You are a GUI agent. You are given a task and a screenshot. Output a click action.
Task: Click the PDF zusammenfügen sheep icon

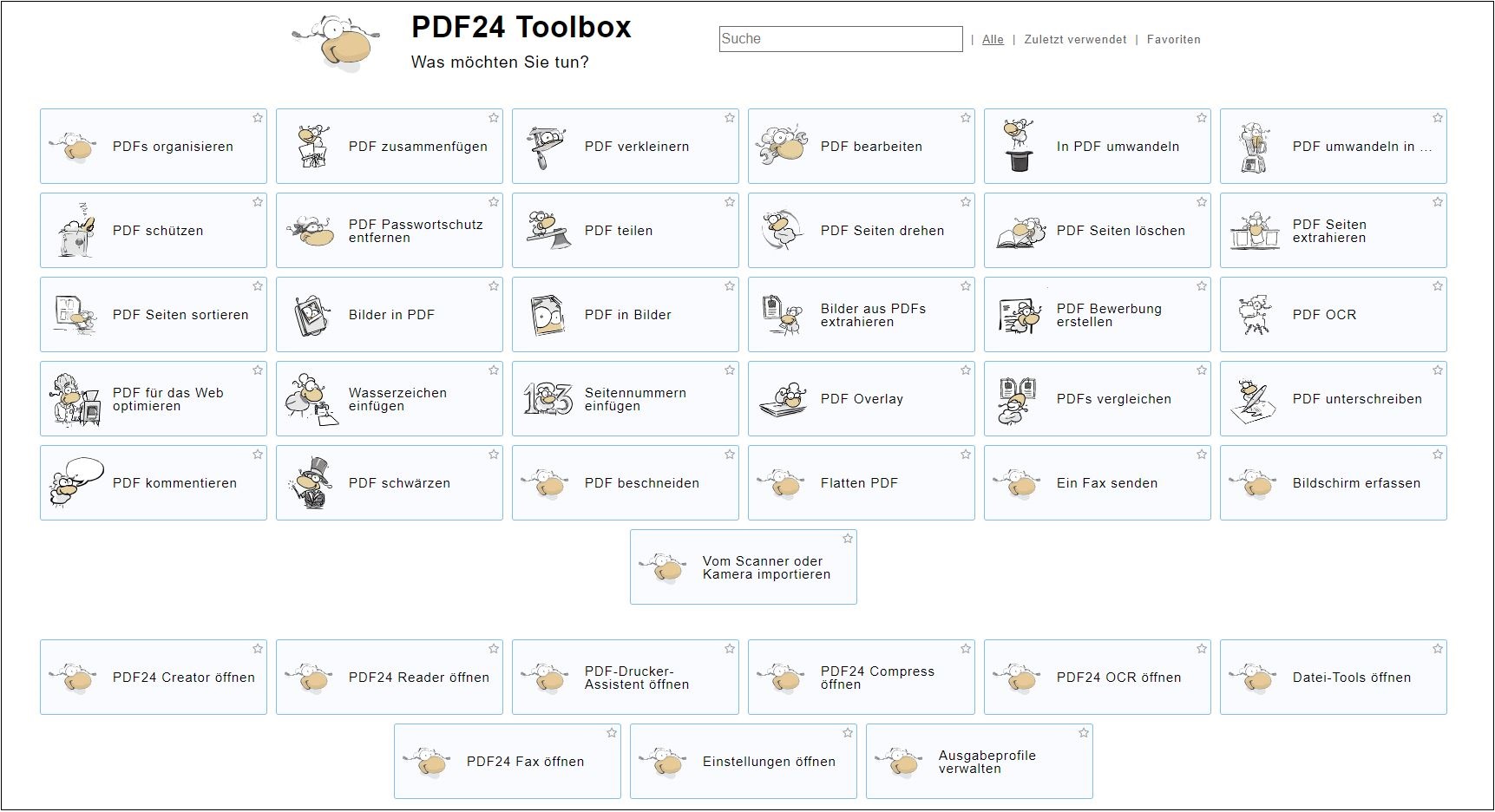[311, 146]
